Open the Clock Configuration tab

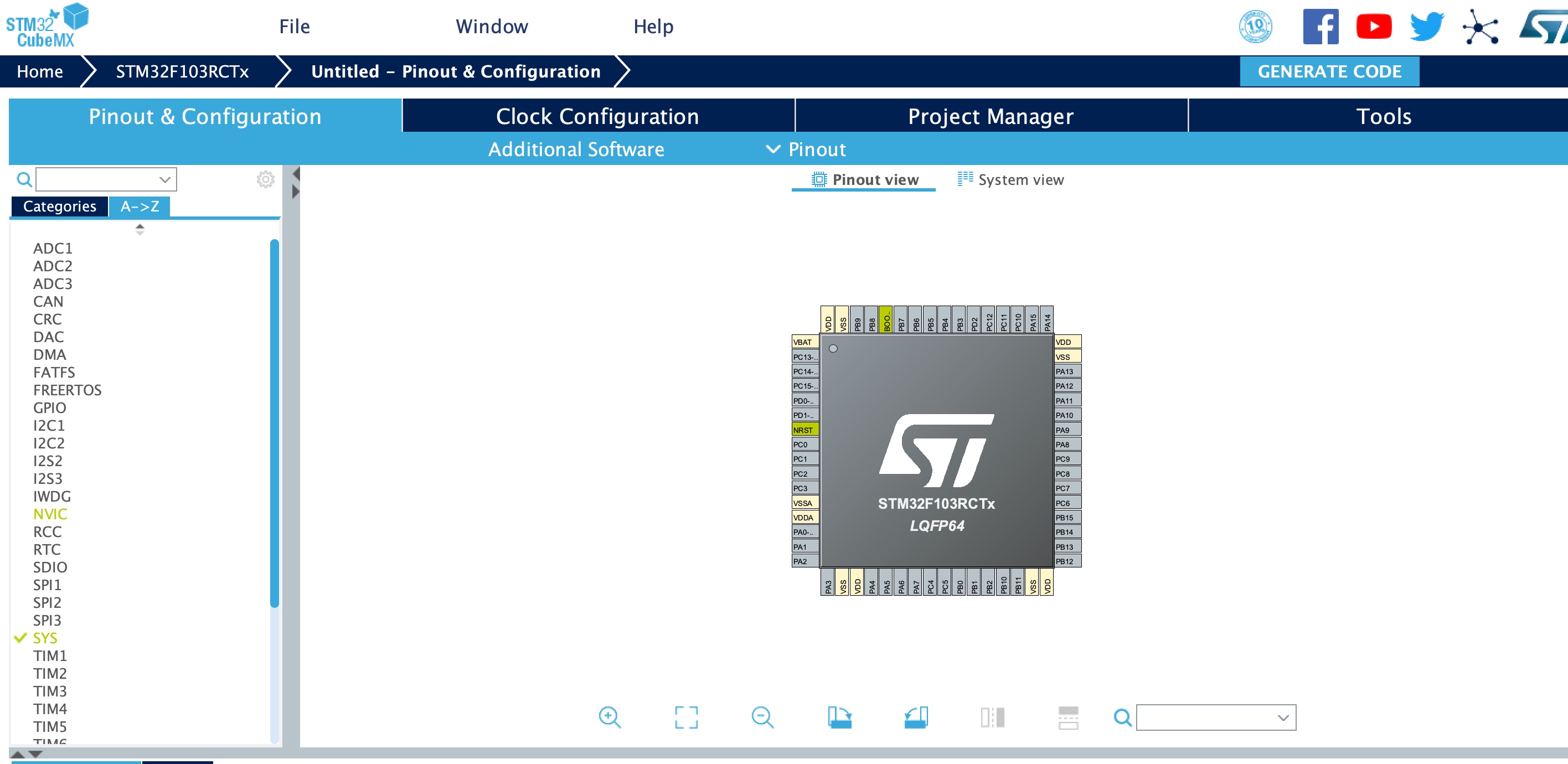pyautogui.click(x=597, y=116)
